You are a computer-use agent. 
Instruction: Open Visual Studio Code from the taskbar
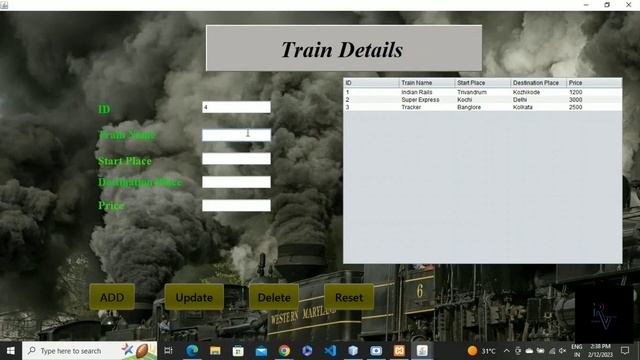point(330,351)
